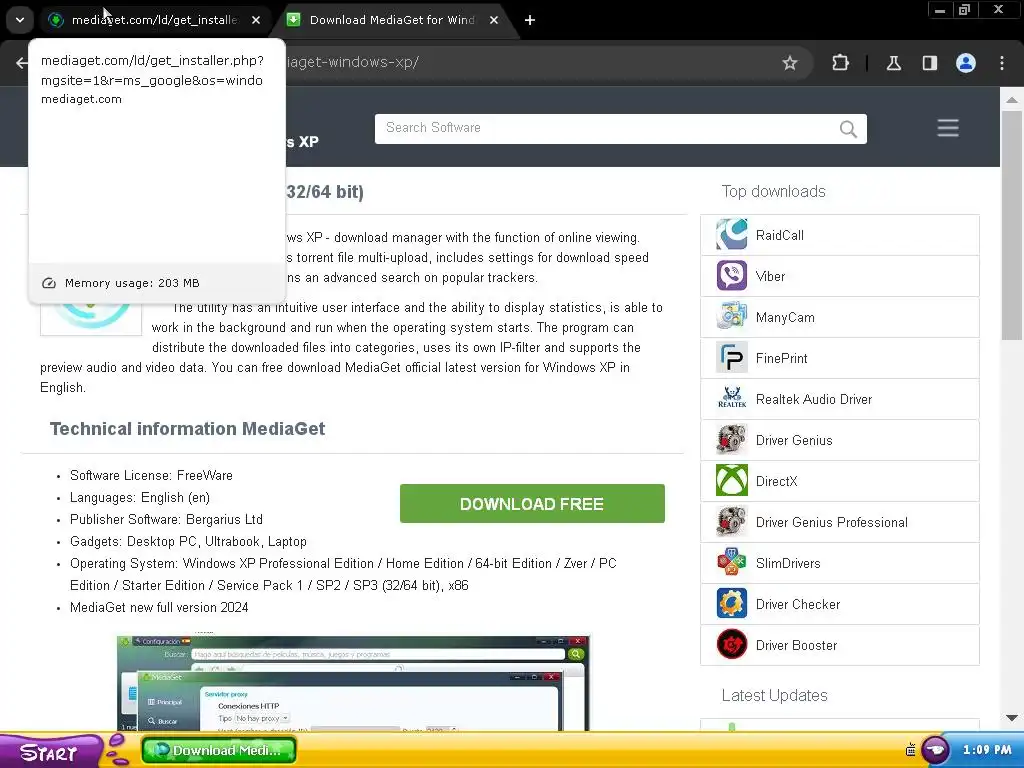The height and width of the screenshot is (768, 1024).
Task: Switch to the mediaget.com installer tab
Action: point(155,20)
